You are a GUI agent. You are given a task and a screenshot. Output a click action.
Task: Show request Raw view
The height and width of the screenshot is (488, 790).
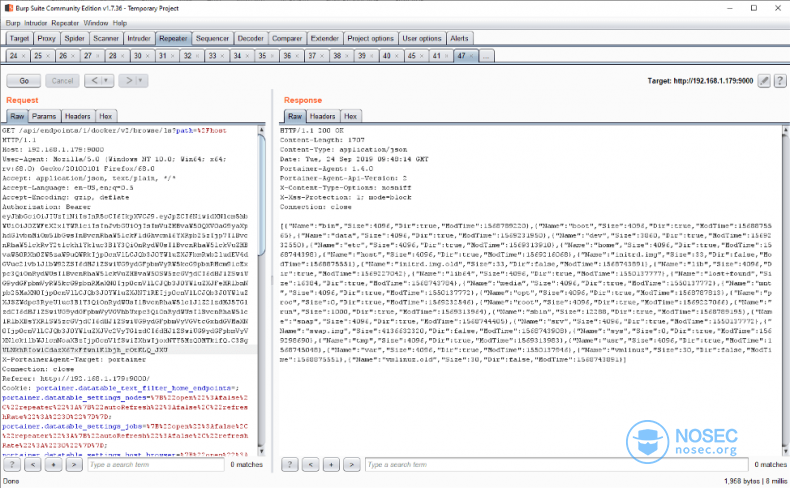pyautogui.click(x=17, y=116)
